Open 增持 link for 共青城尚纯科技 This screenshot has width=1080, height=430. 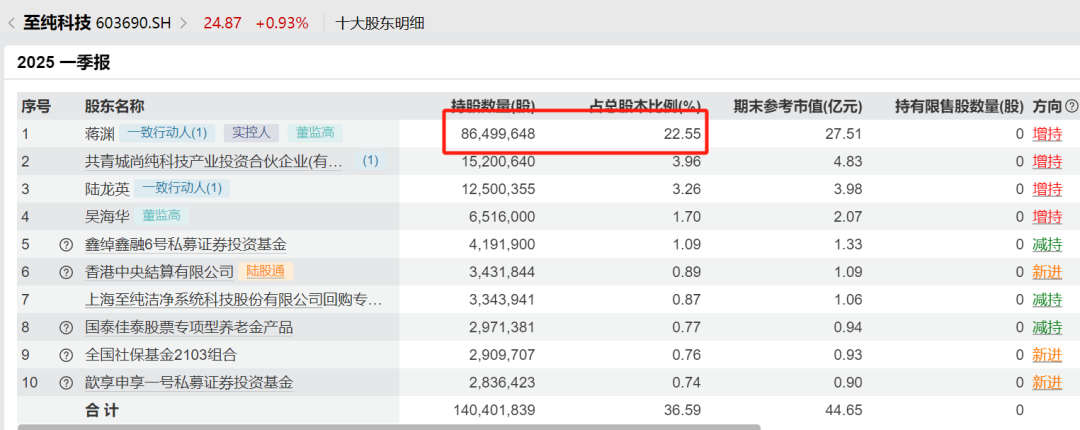coord(1047,161)
